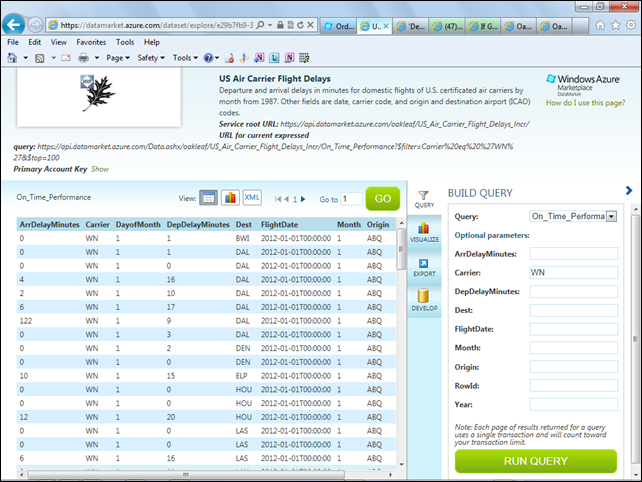Click the browser forward arrow
The image size is (642, 482).
(x=35, y=25)
